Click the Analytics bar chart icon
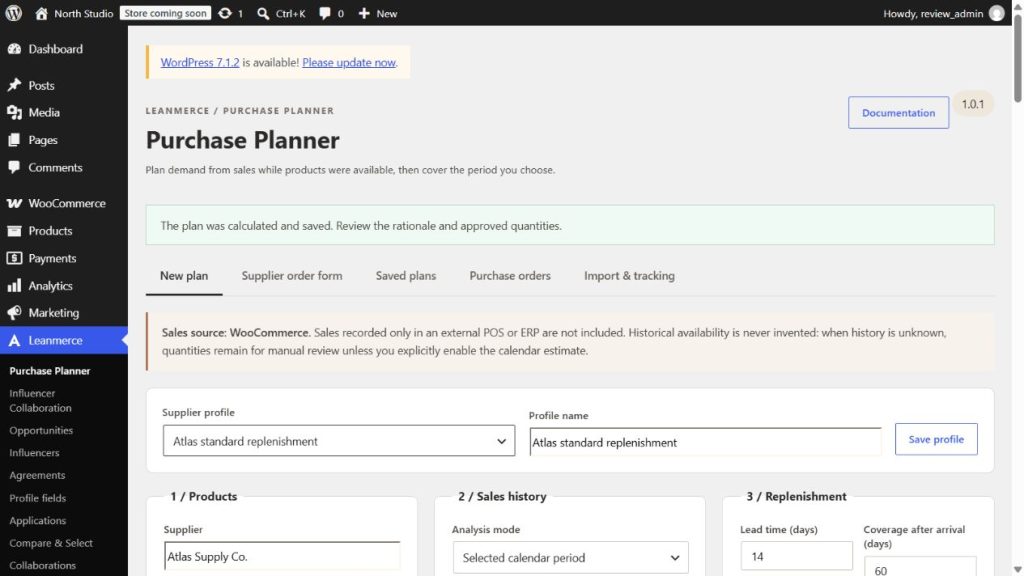 coord(14,285)
